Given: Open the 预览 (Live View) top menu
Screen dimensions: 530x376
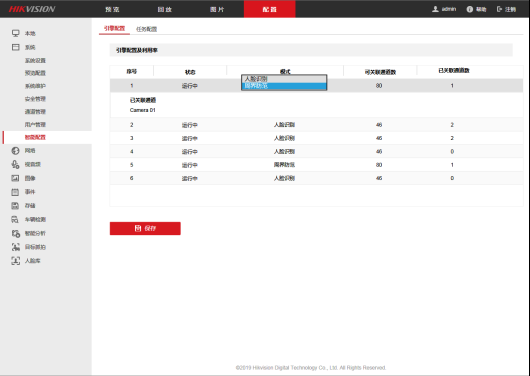Looking at the screenshot, I should click(x=112, y=9).
